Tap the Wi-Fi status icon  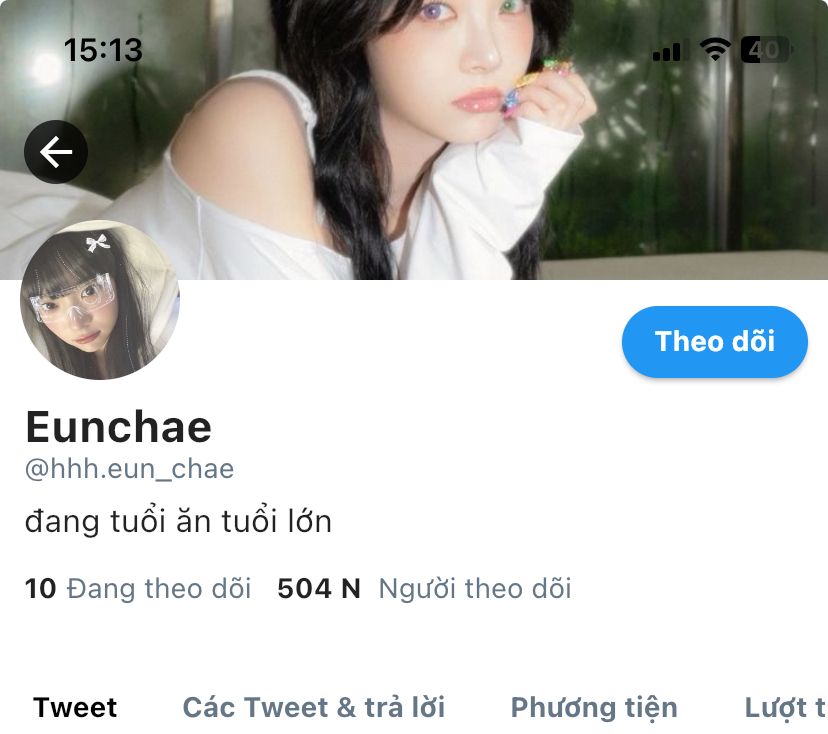[x=715, y=50]
